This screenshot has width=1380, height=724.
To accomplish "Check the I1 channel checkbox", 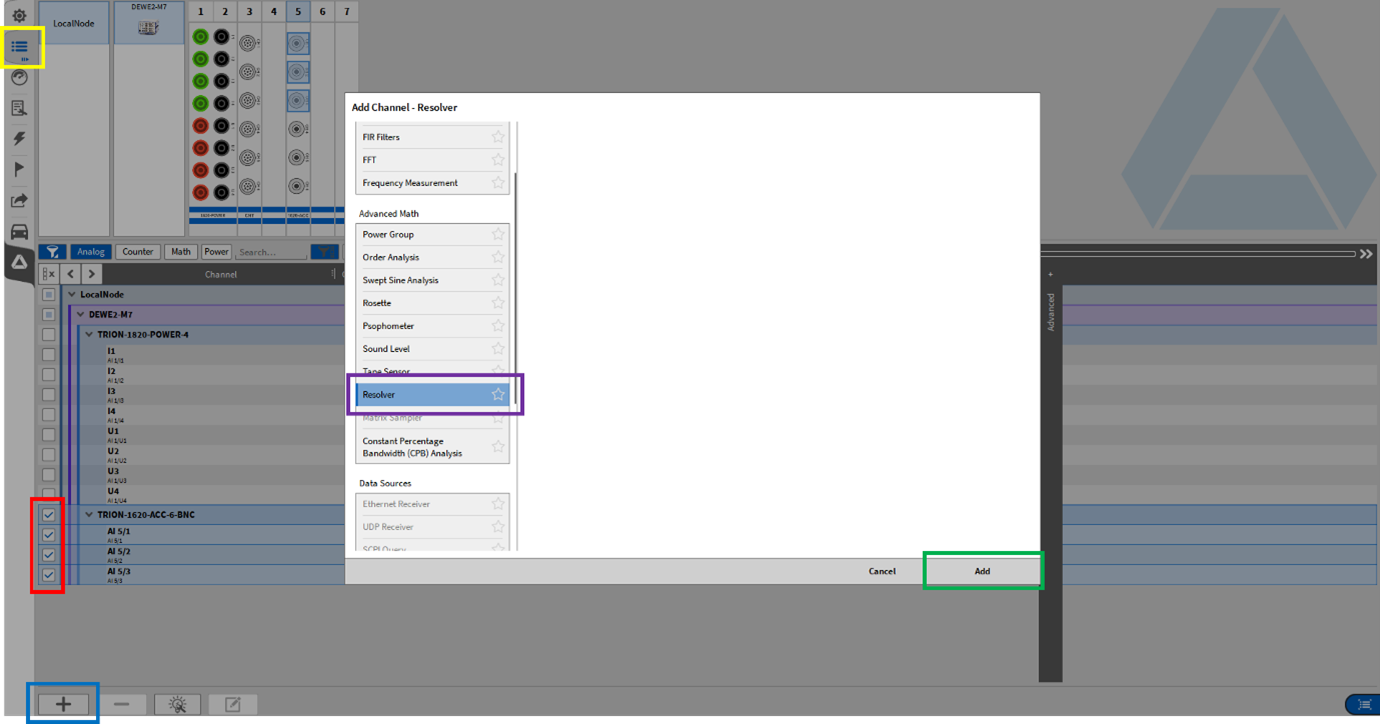I will point(48,354).
